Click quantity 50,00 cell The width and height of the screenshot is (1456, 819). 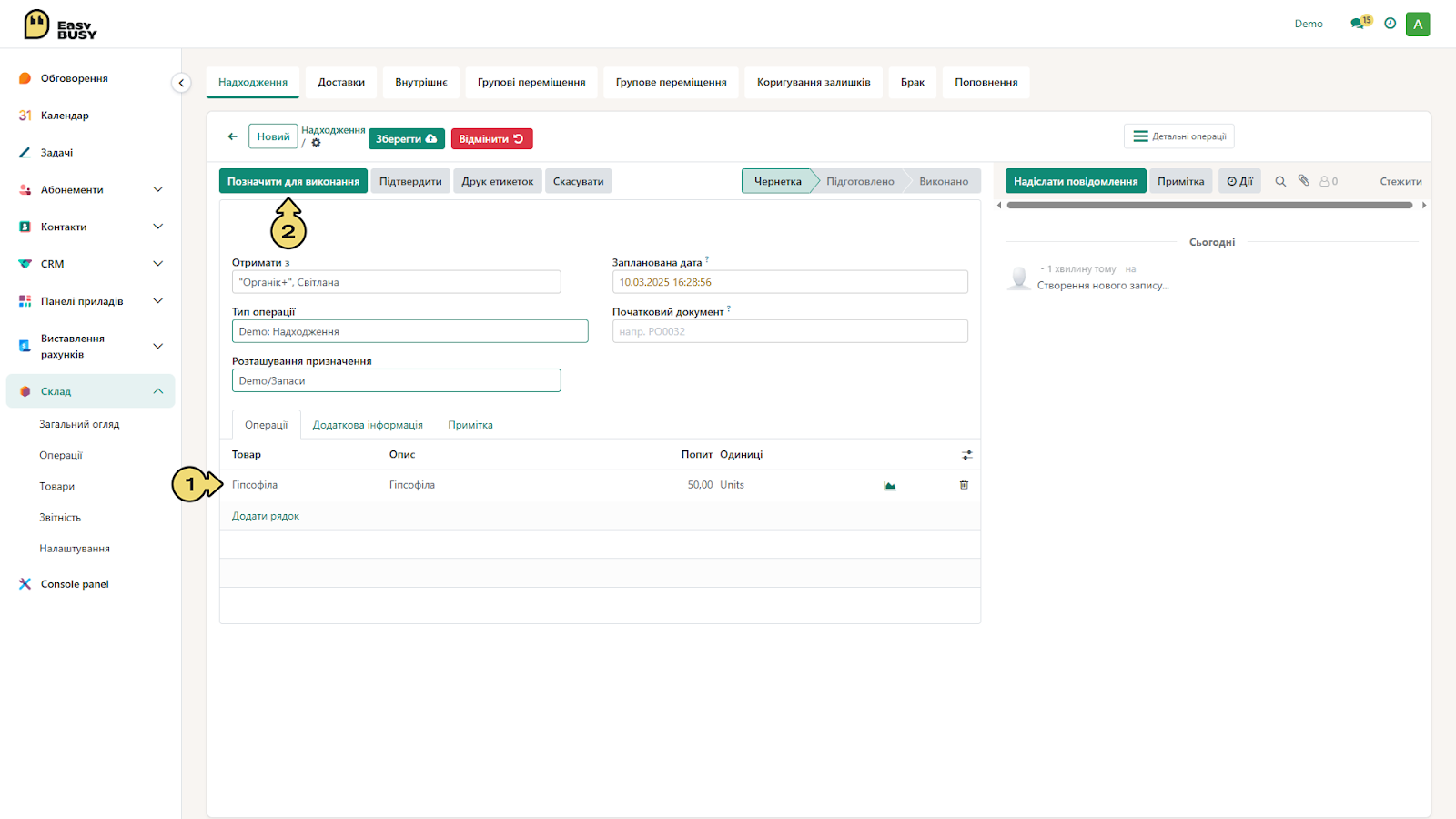[700, 485]
